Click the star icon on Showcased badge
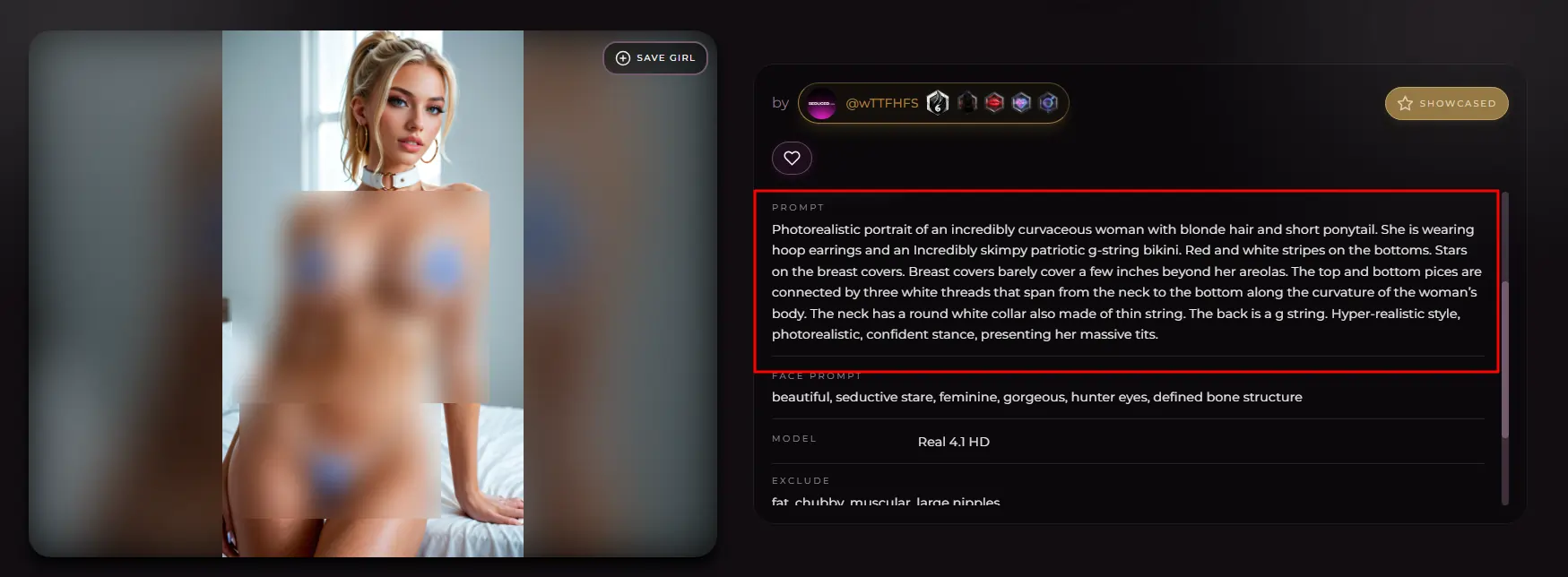1568x577 pixels. point(1405,103)
